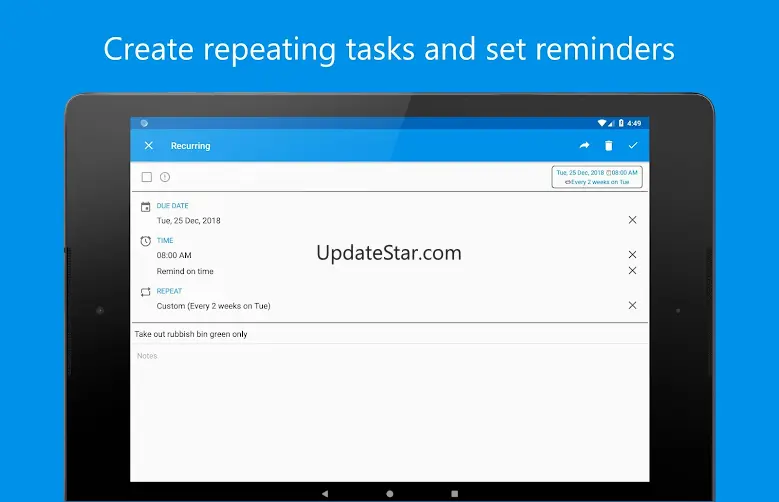
Task: Click the 4:49 status bar clock
Action: pyautogui.click(x=634, y=123)
